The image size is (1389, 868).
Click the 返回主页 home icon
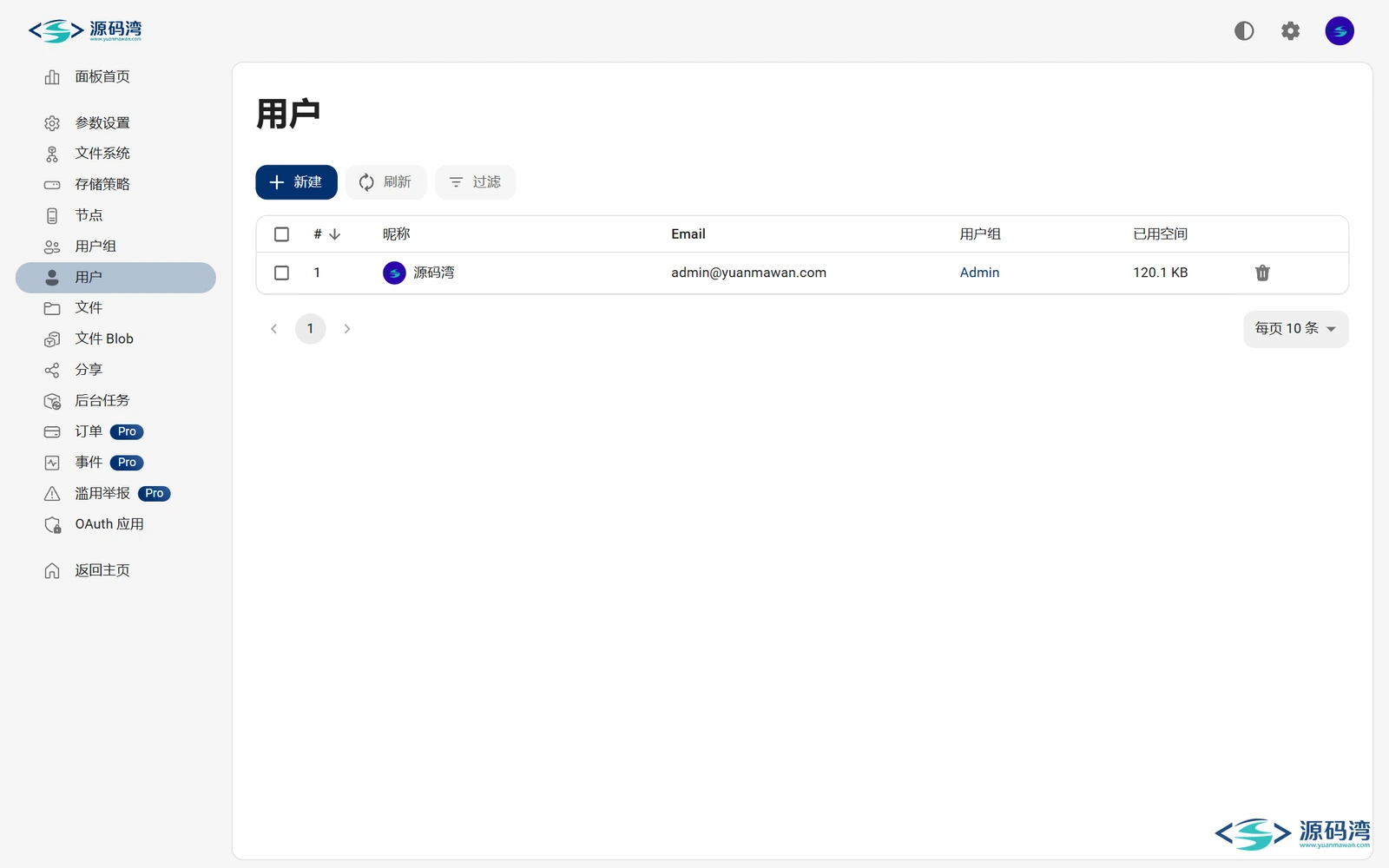(x=52, y=571)
